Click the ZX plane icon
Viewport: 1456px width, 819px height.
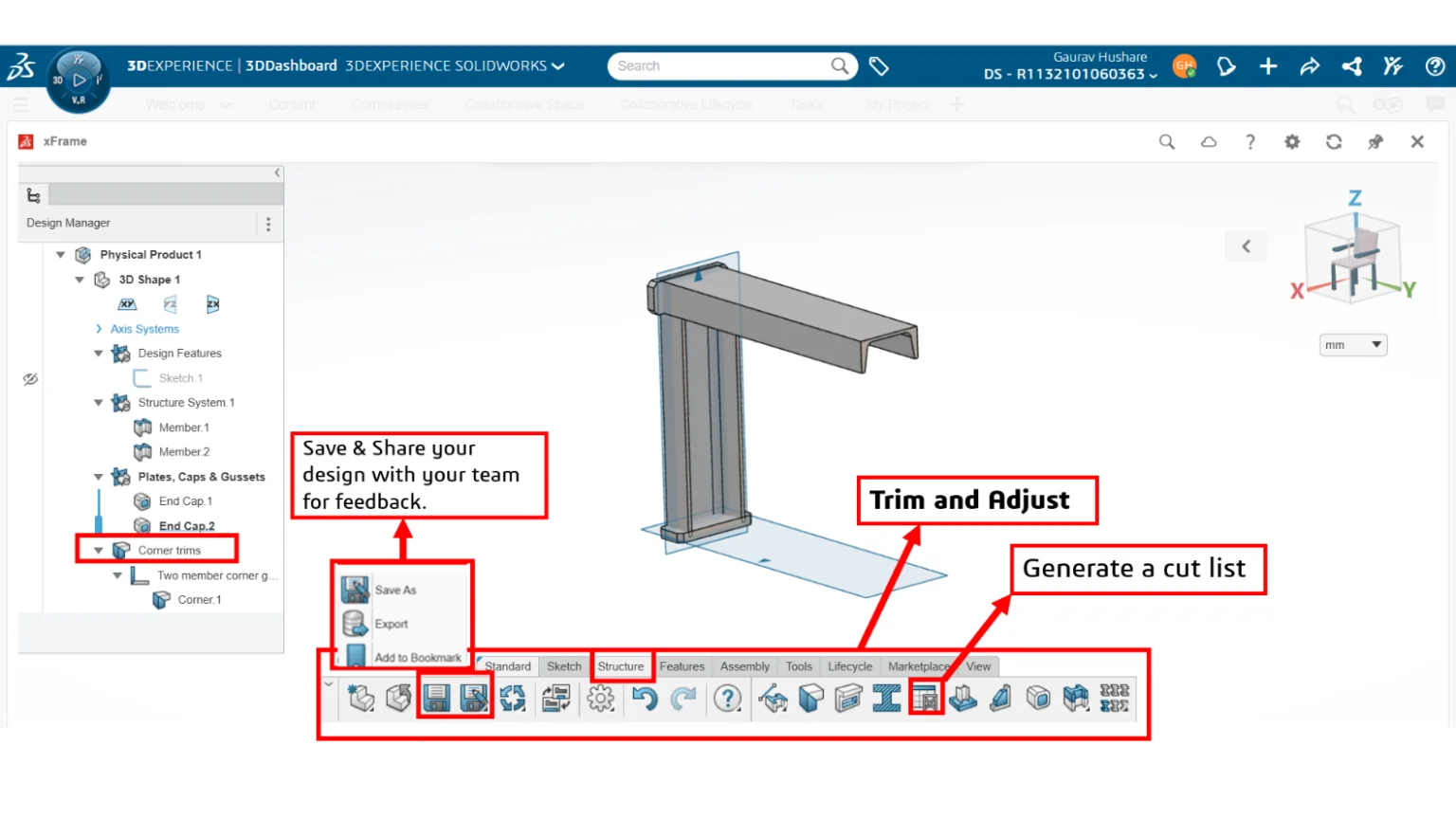(213, 304)
